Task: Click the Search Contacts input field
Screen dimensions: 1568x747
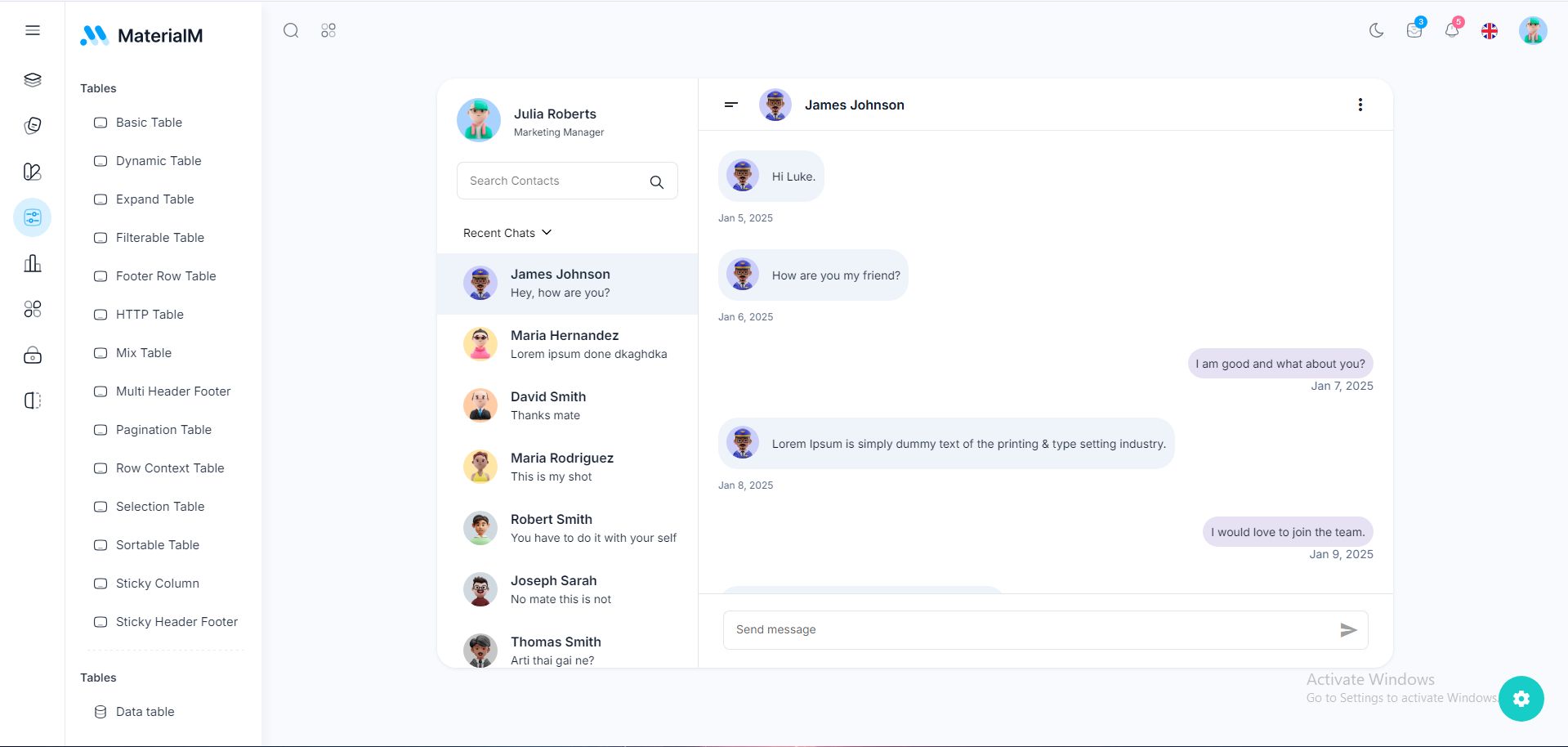Action: coord(567,181)
